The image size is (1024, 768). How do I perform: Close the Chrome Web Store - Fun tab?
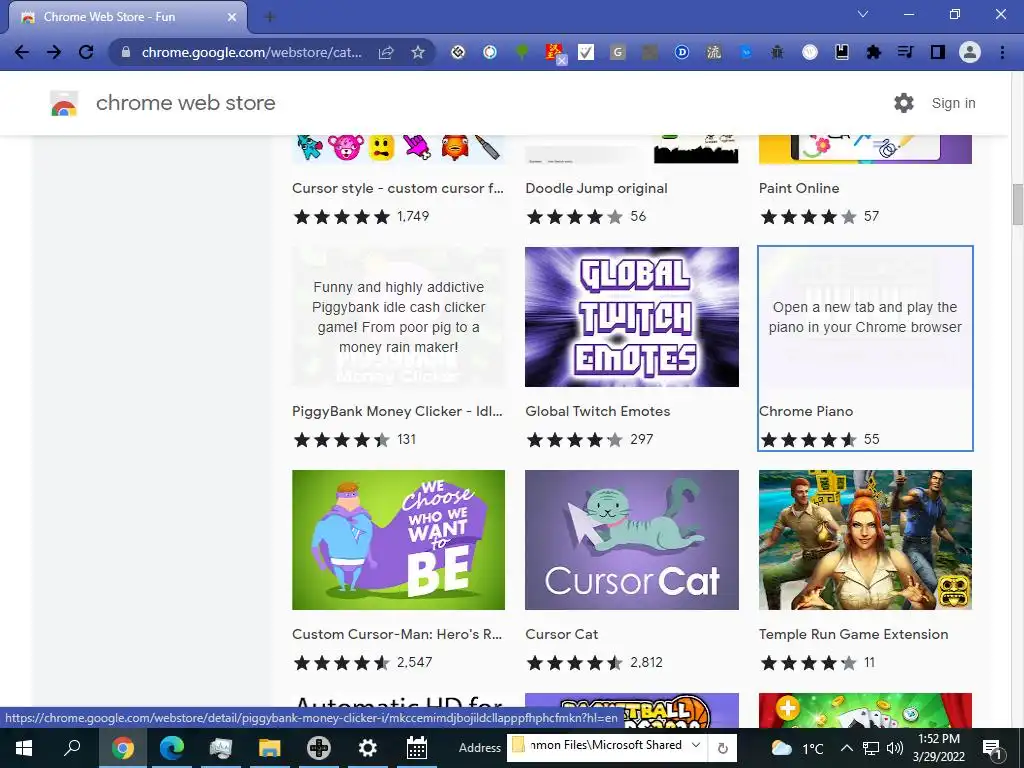tap(232, 17)
